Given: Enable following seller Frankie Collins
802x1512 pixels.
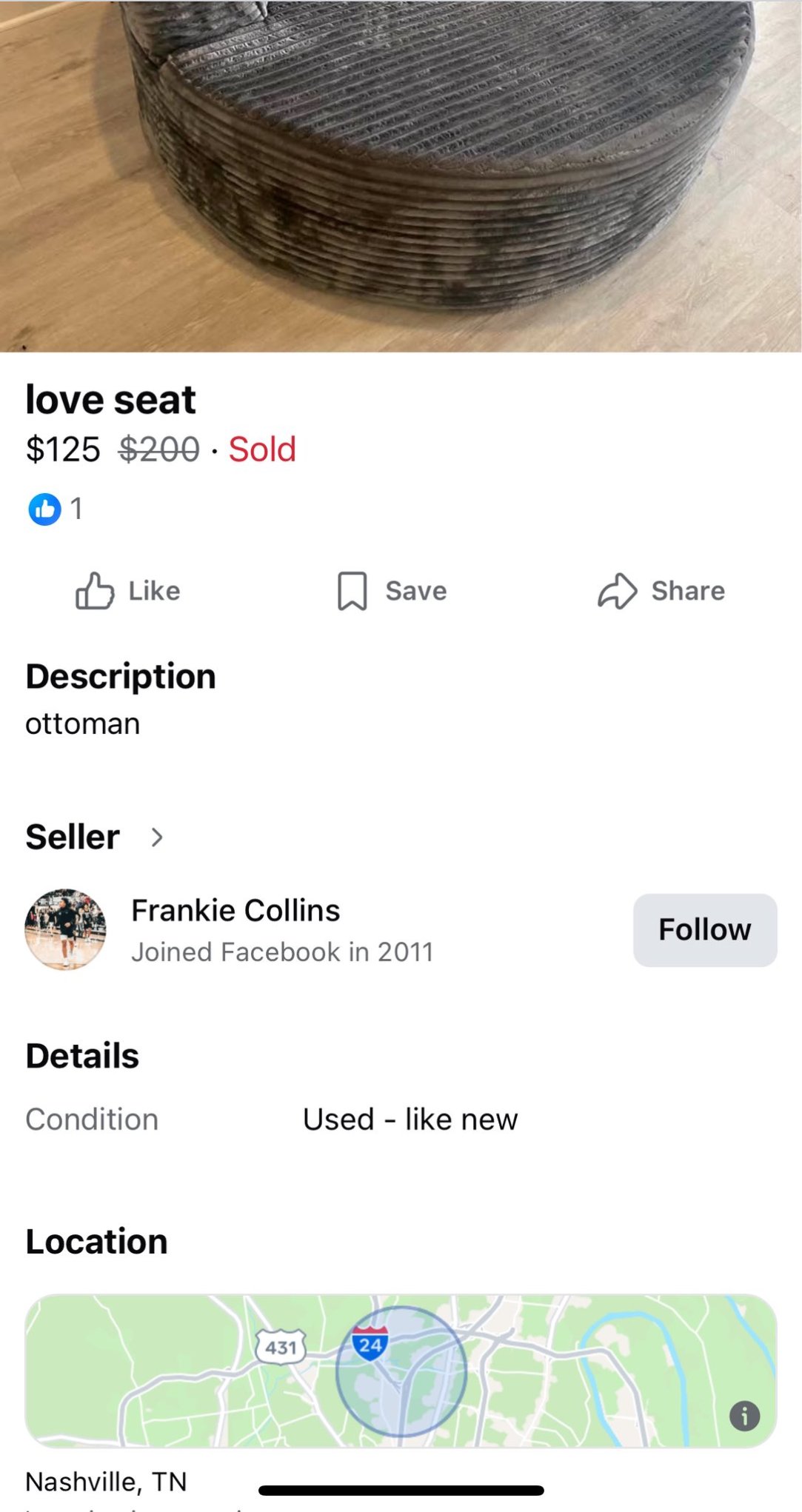Looking at the screenshot, I should (704, 929).
